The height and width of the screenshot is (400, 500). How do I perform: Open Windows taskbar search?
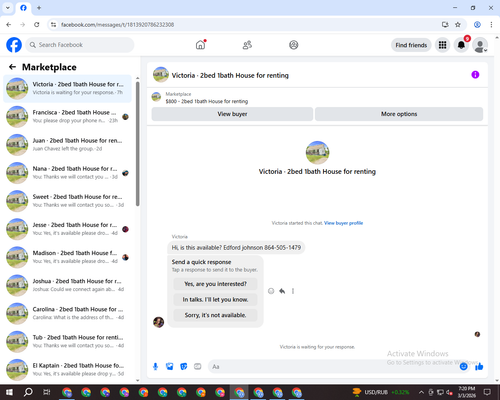click(28, 392)
